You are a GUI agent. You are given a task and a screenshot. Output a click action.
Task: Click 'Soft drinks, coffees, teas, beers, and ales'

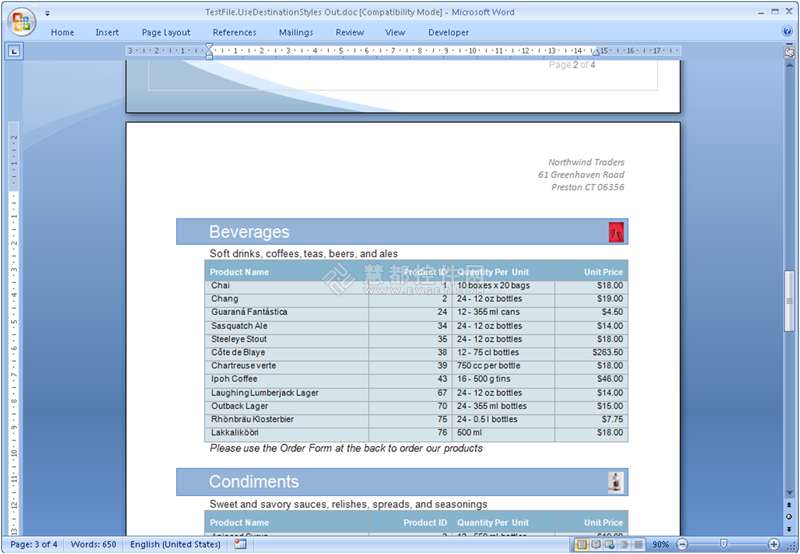coord(304,254)
